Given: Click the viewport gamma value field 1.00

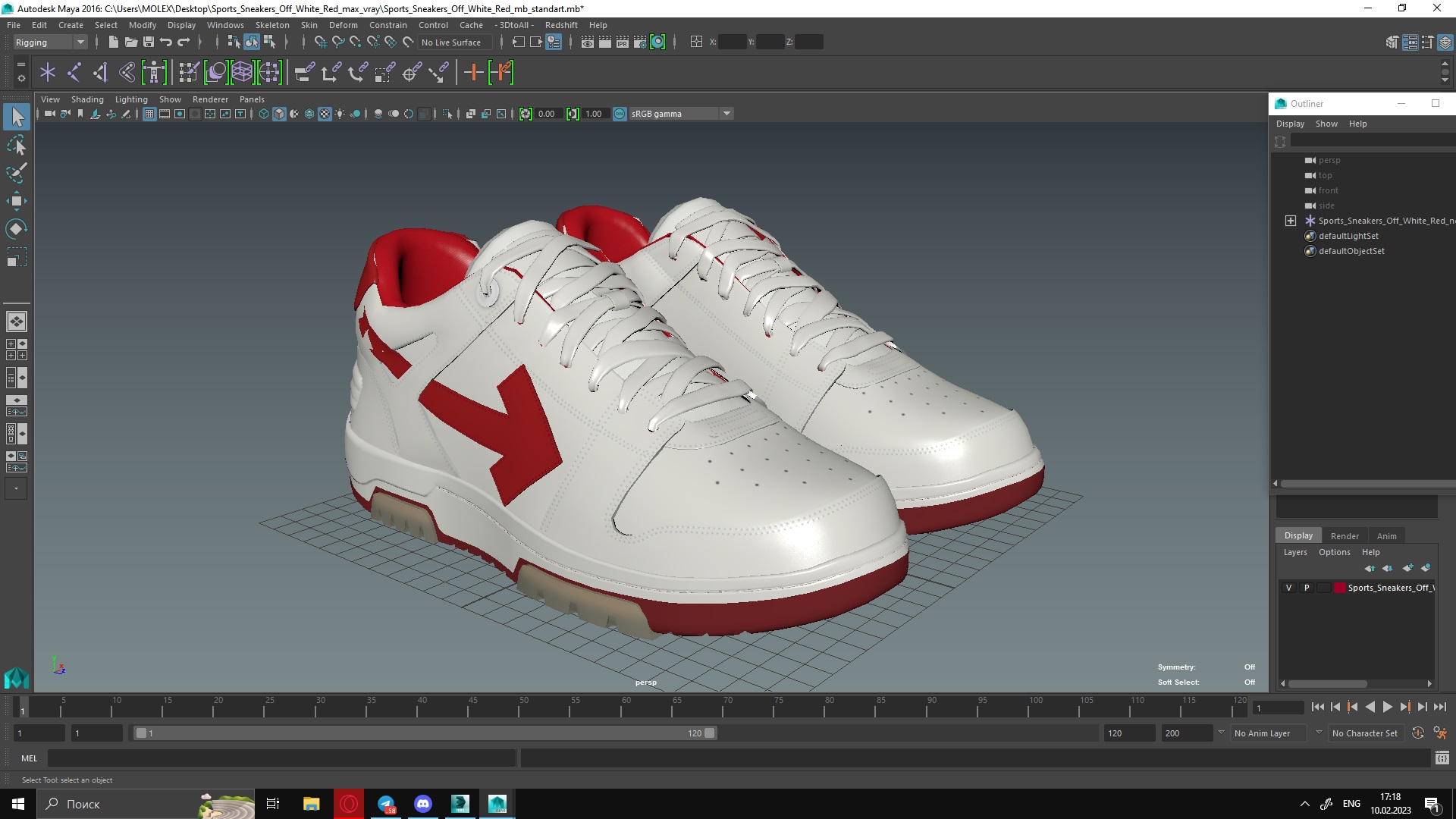Looking at the screenshot, I should 595,114.
